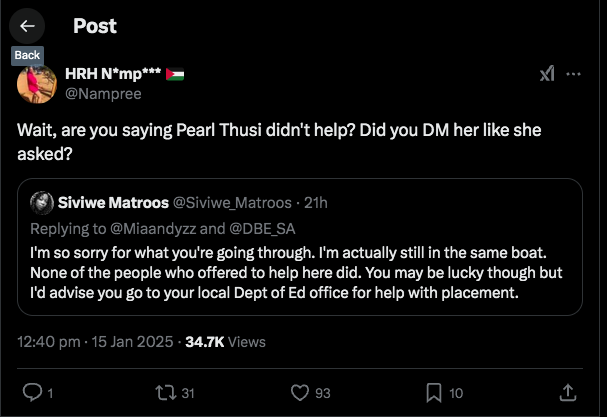Image resolution: width=607 pixels, height=417 pixels.
Task: Open HRH N*mp*** profile picture
Action: click(37, 82)
